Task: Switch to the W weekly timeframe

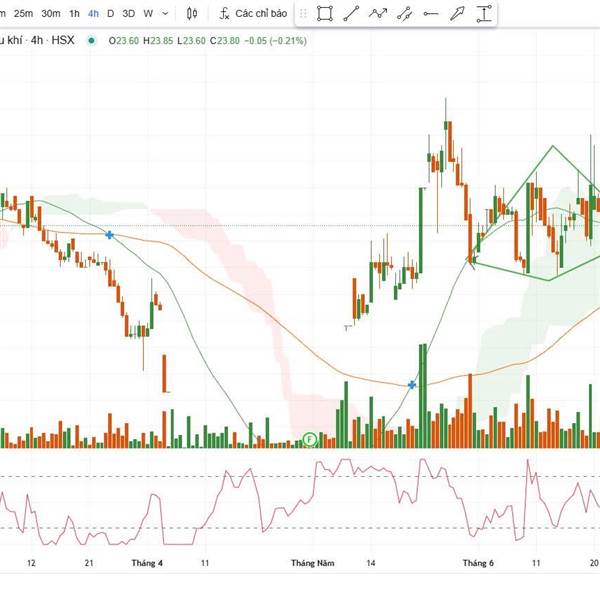Action: [x=148, y=14]
